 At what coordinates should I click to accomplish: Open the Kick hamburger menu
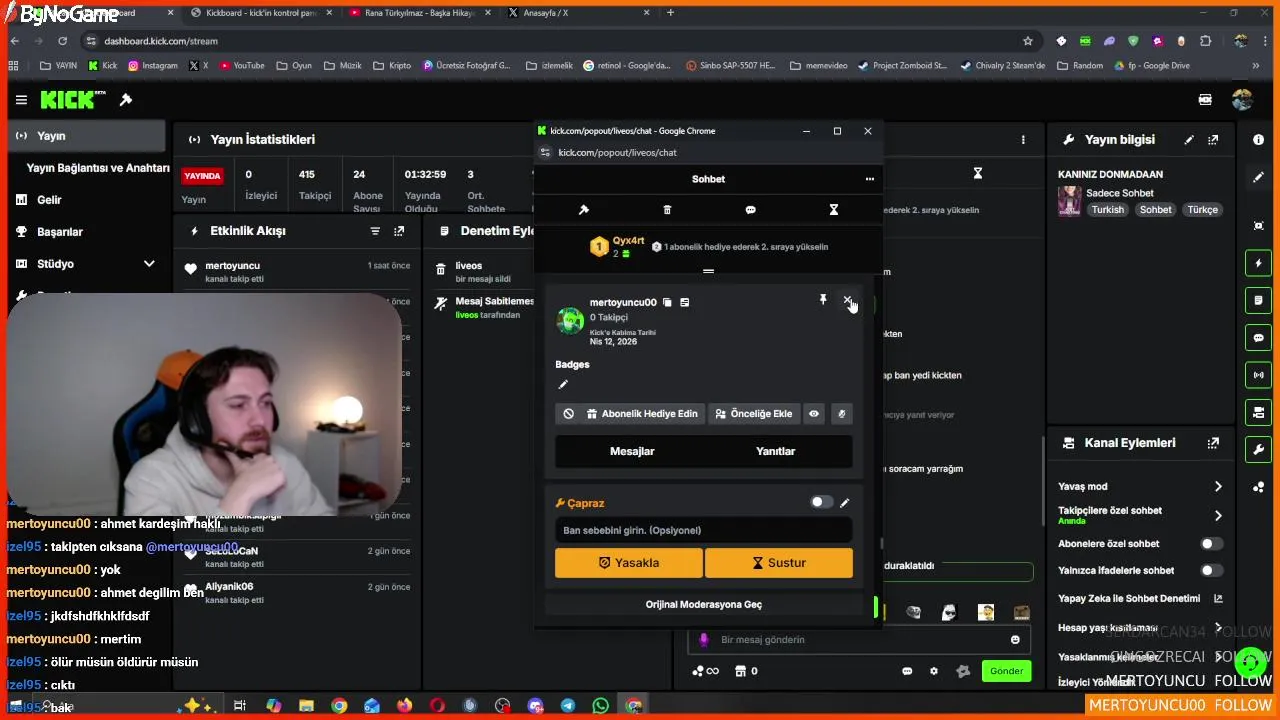tap(21, 100)
